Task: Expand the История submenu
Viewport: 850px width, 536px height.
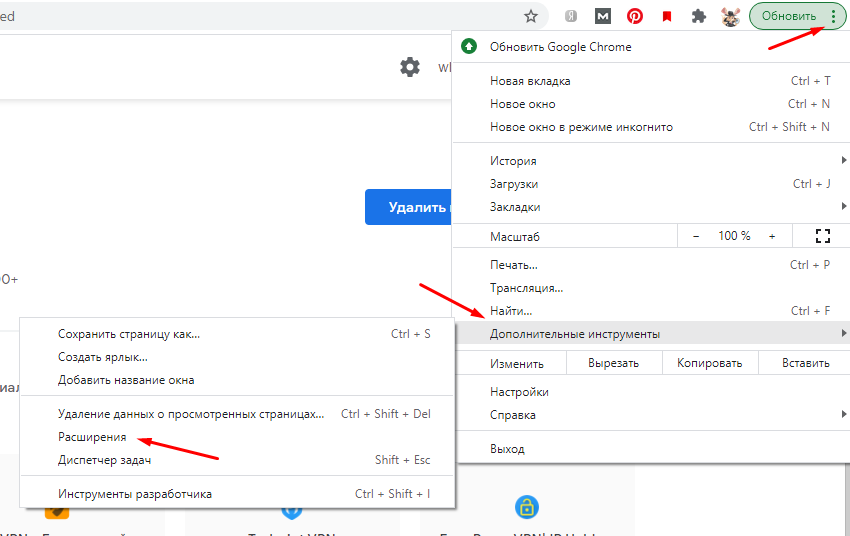Action: pyautogui.click(x=651, y=160)
